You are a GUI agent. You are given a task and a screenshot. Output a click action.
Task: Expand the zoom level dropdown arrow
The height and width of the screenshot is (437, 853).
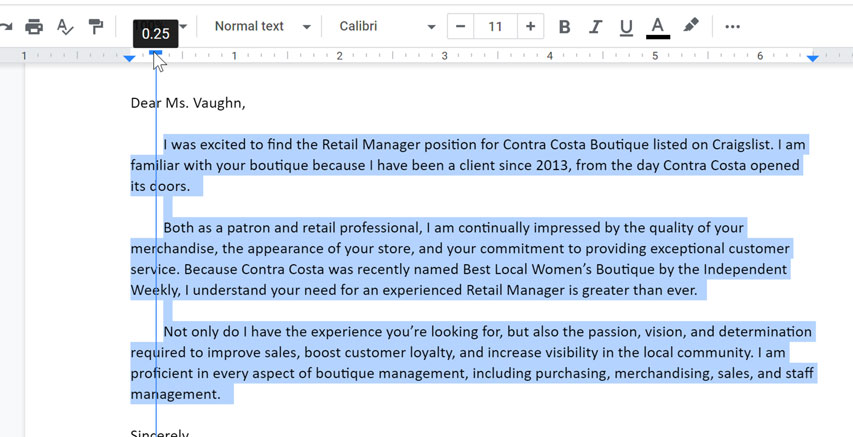tap(183, 27)
